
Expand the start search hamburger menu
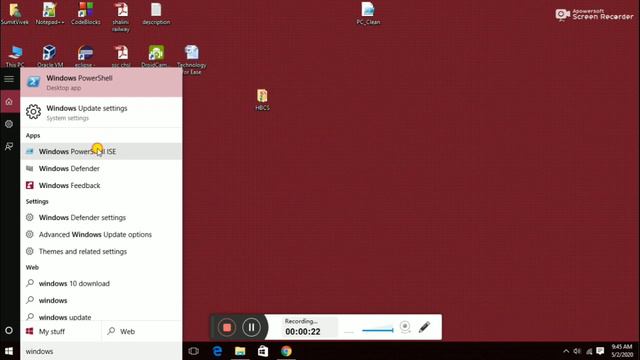(x=9, y=79)
